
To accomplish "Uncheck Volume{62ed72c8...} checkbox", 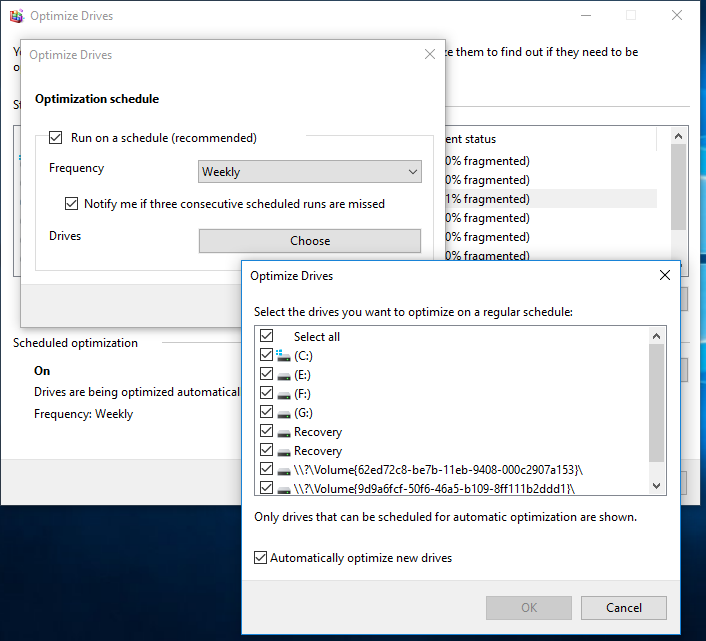I will pos(267,469).
